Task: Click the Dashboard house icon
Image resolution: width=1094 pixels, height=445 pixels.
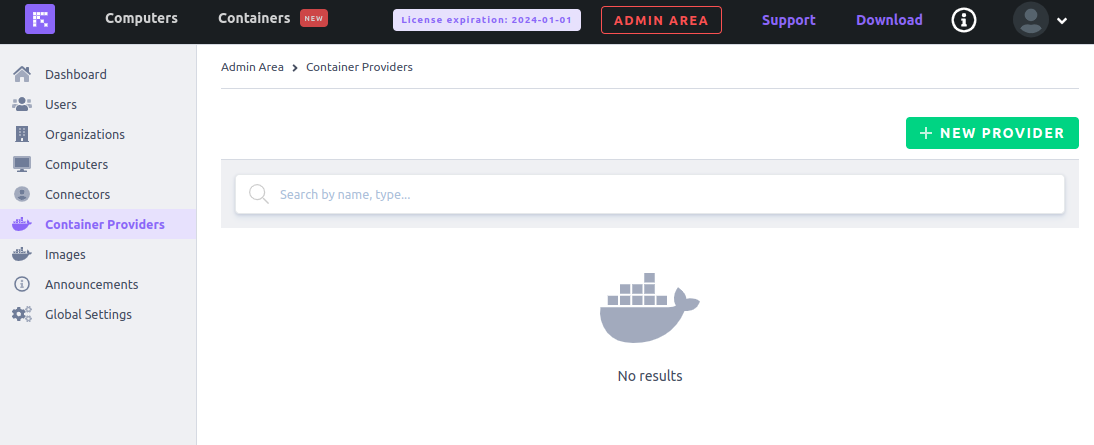Action: point(22,74)
